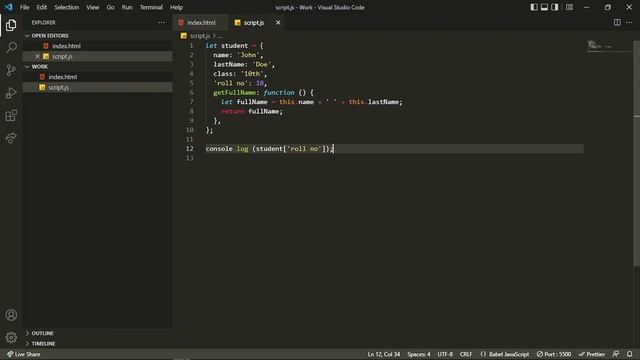Screen dimensions: 640x360
Task: Click line number 6 in gutter
Action: [x=191, y=92]
